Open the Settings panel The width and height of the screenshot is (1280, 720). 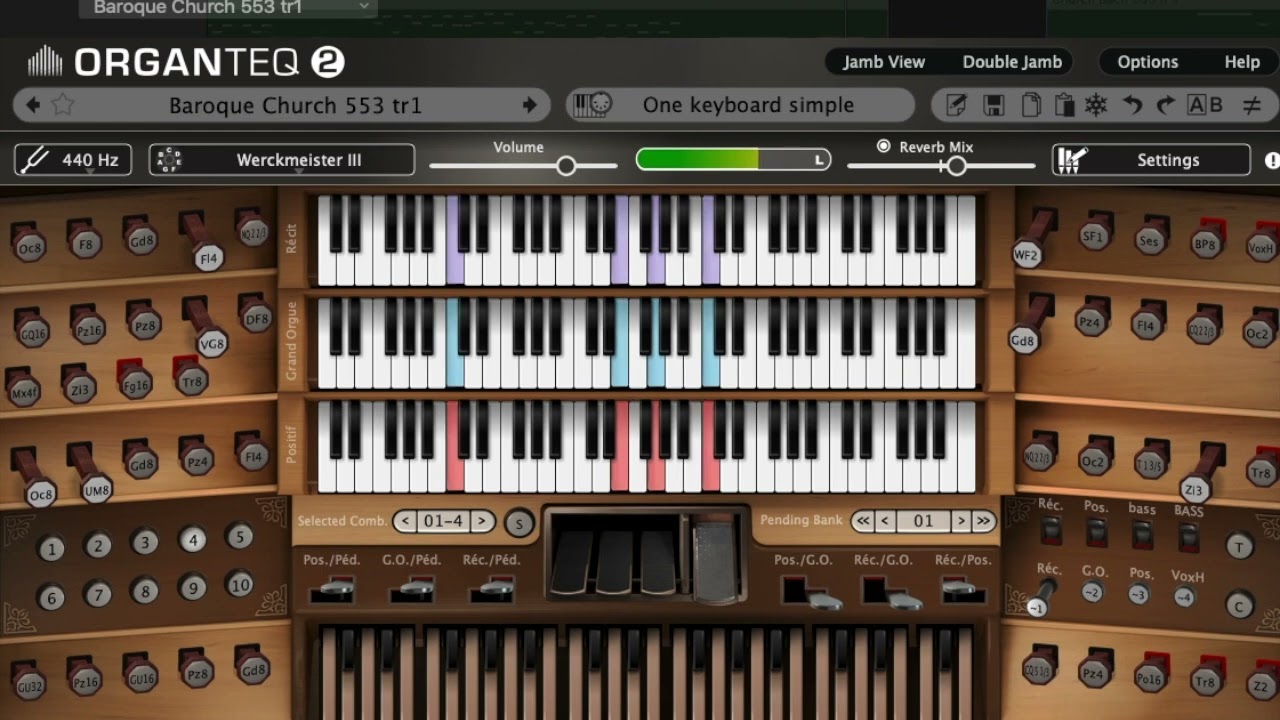(x=1151, y=160)
